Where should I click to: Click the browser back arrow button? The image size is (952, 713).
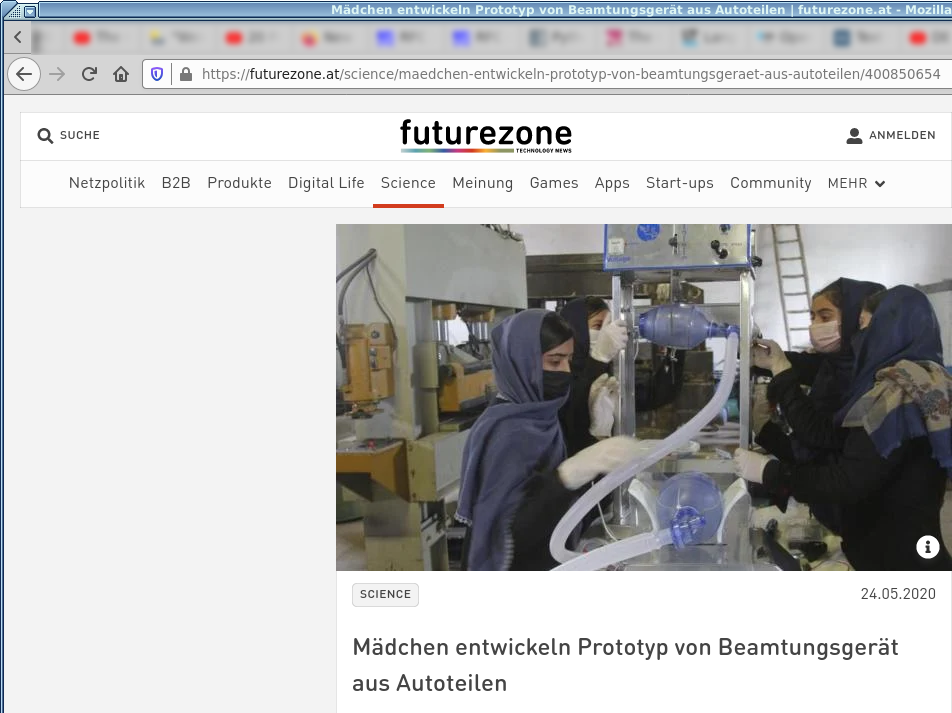[x=24, y=74]
